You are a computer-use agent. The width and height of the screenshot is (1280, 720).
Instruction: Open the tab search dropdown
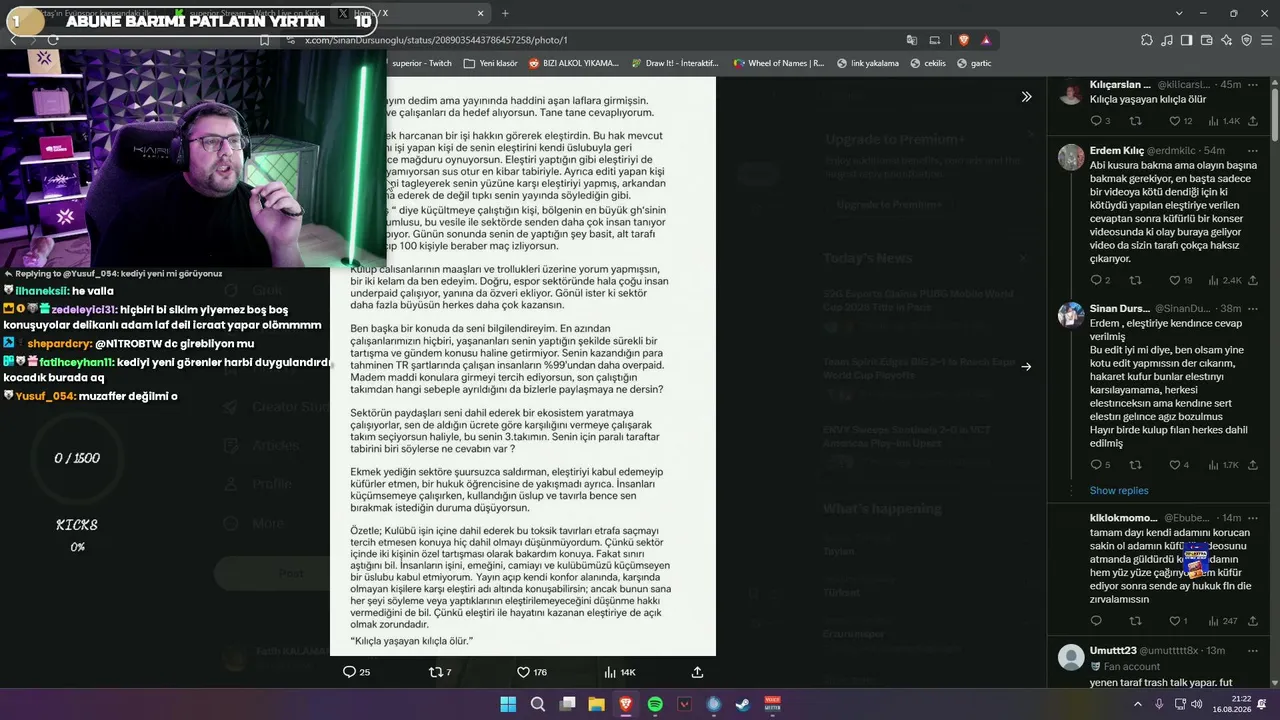[1179, 13]
